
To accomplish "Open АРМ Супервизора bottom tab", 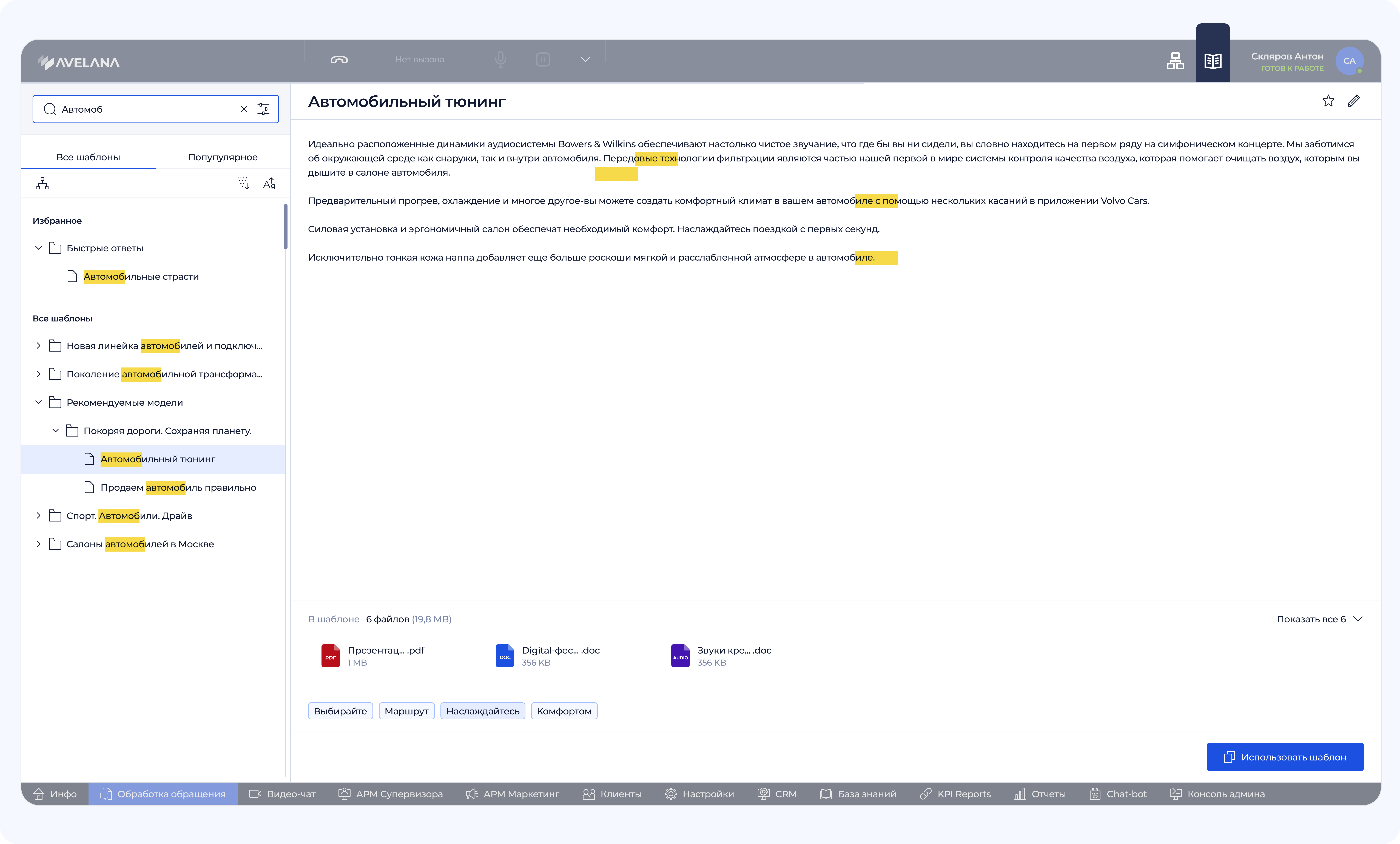I will tap(390, 794).
